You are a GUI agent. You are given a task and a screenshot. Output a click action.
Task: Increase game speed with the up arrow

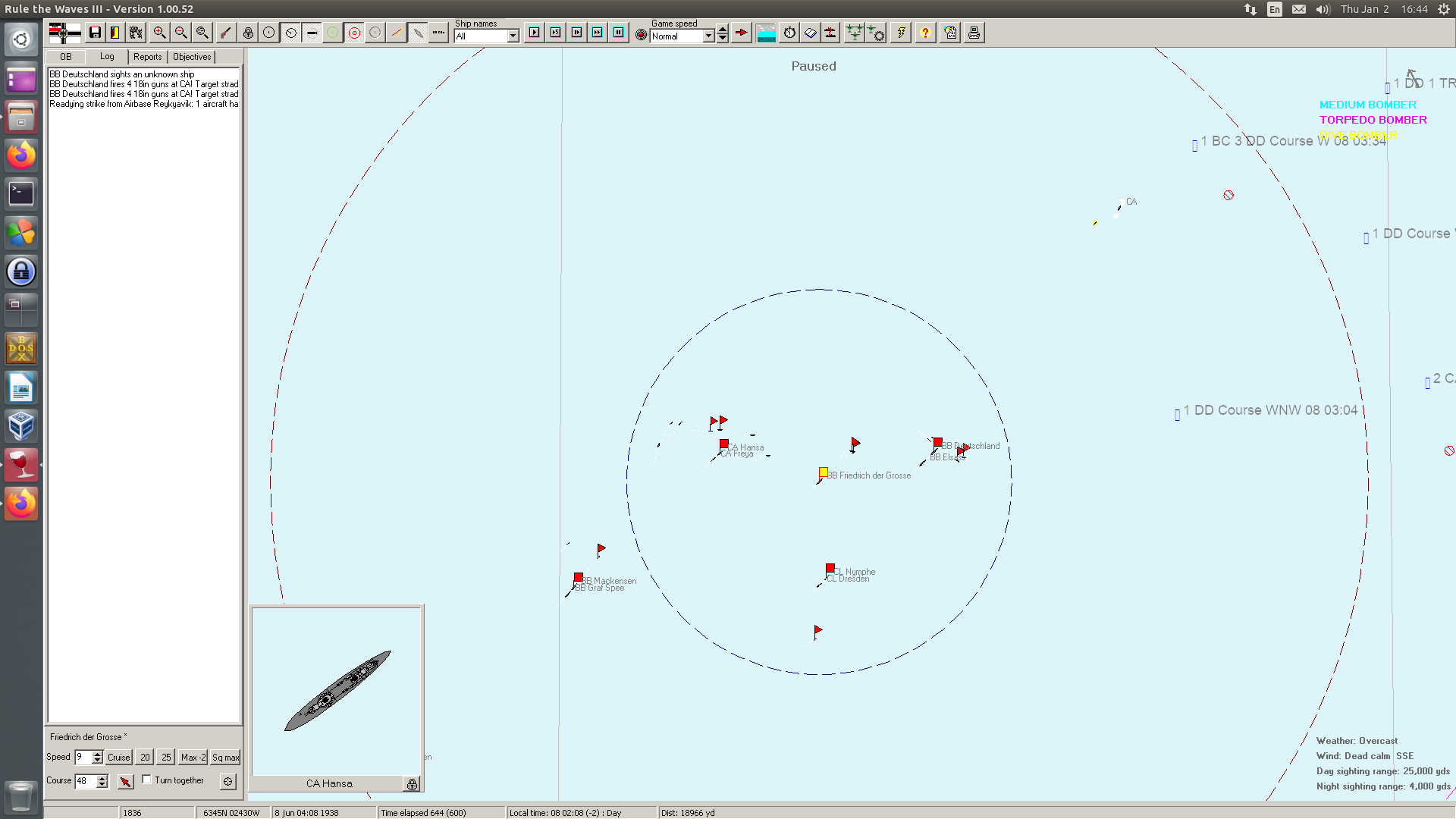tap(723, 30)
